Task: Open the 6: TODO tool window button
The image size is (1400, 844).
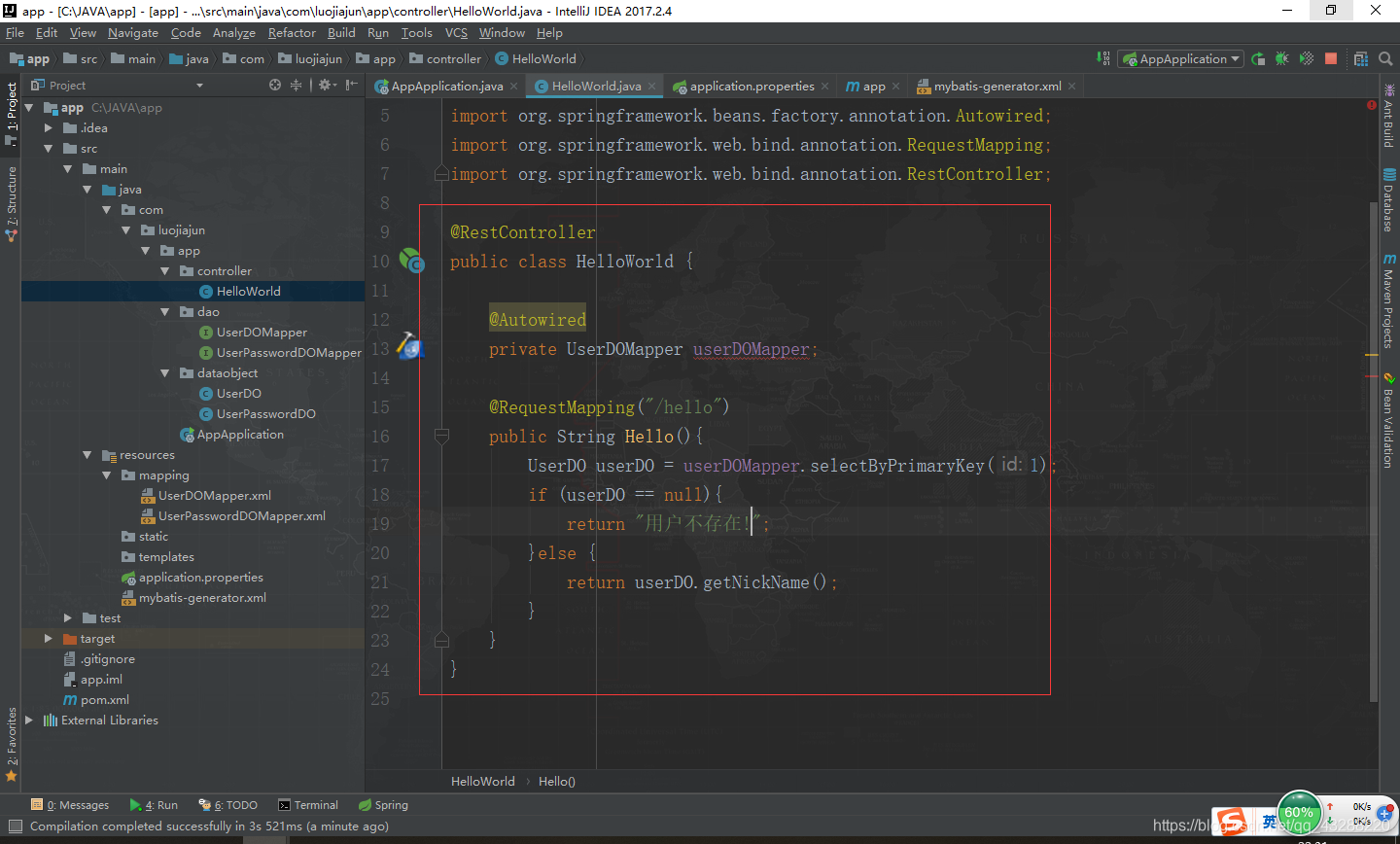Action: tap(228, 805)
